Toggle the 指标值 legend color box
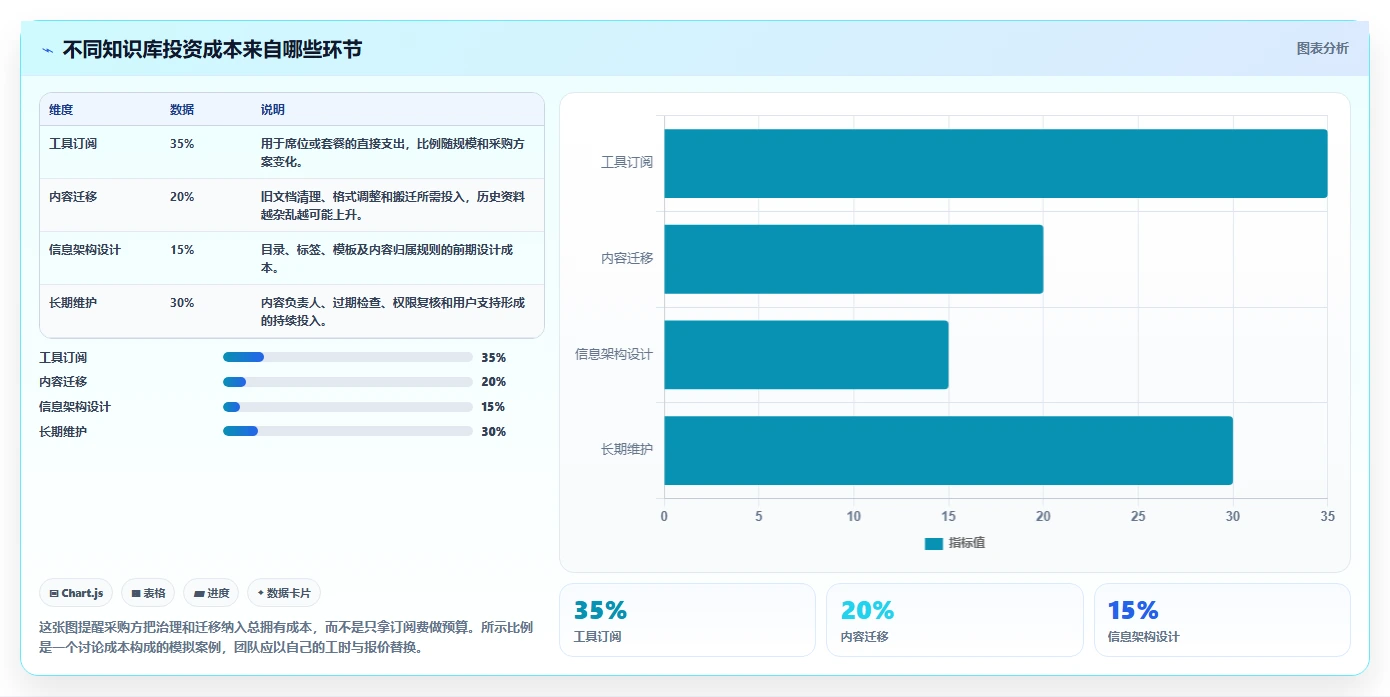Viewport: 1390px width, 697px height. pyautogui.click(x=933, y=543)
